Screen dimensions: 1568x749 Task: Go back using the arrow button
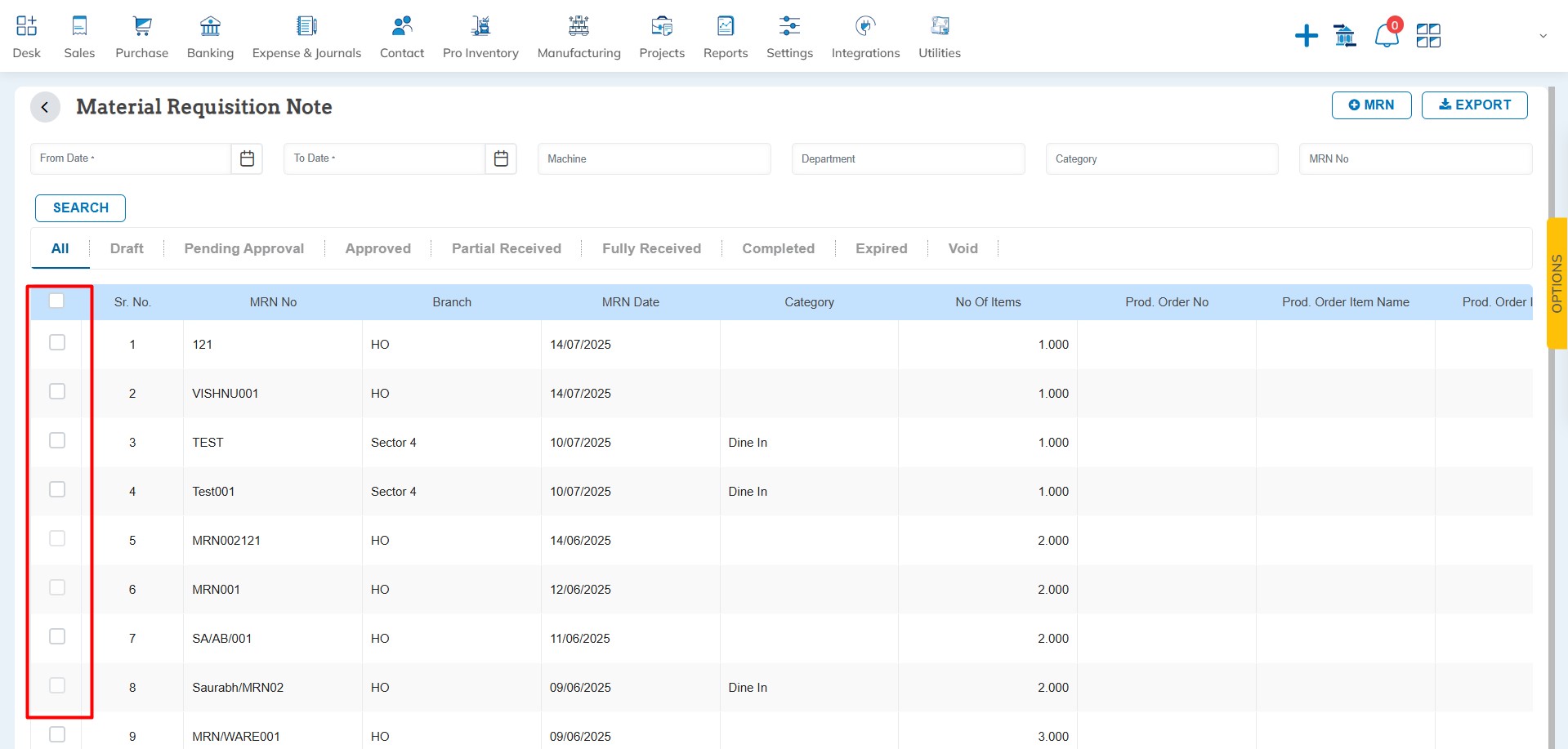click(45, 107)
